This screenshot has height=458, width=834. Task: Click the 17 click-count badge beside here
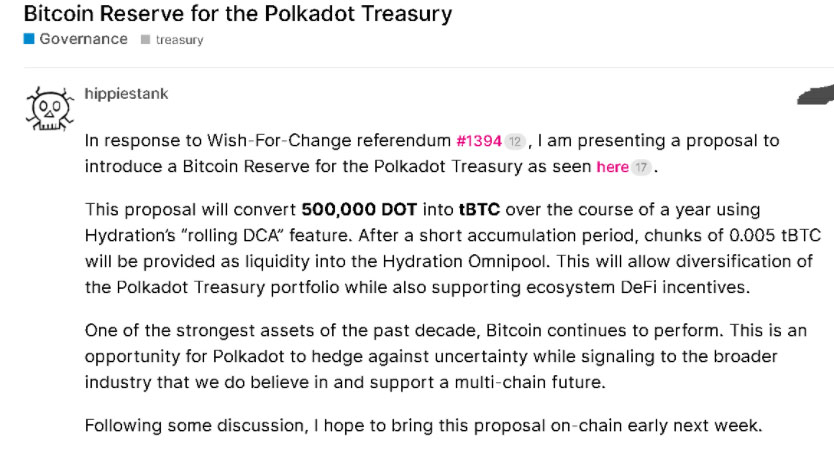point(640,167)
